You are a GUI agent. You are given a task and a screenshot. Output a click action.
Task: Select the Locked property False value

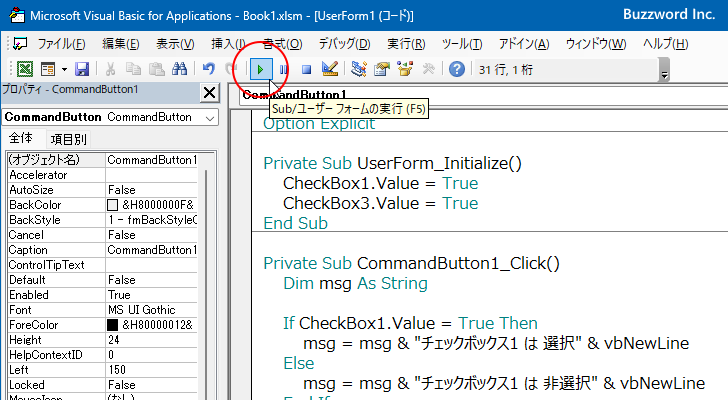(151, 385)
